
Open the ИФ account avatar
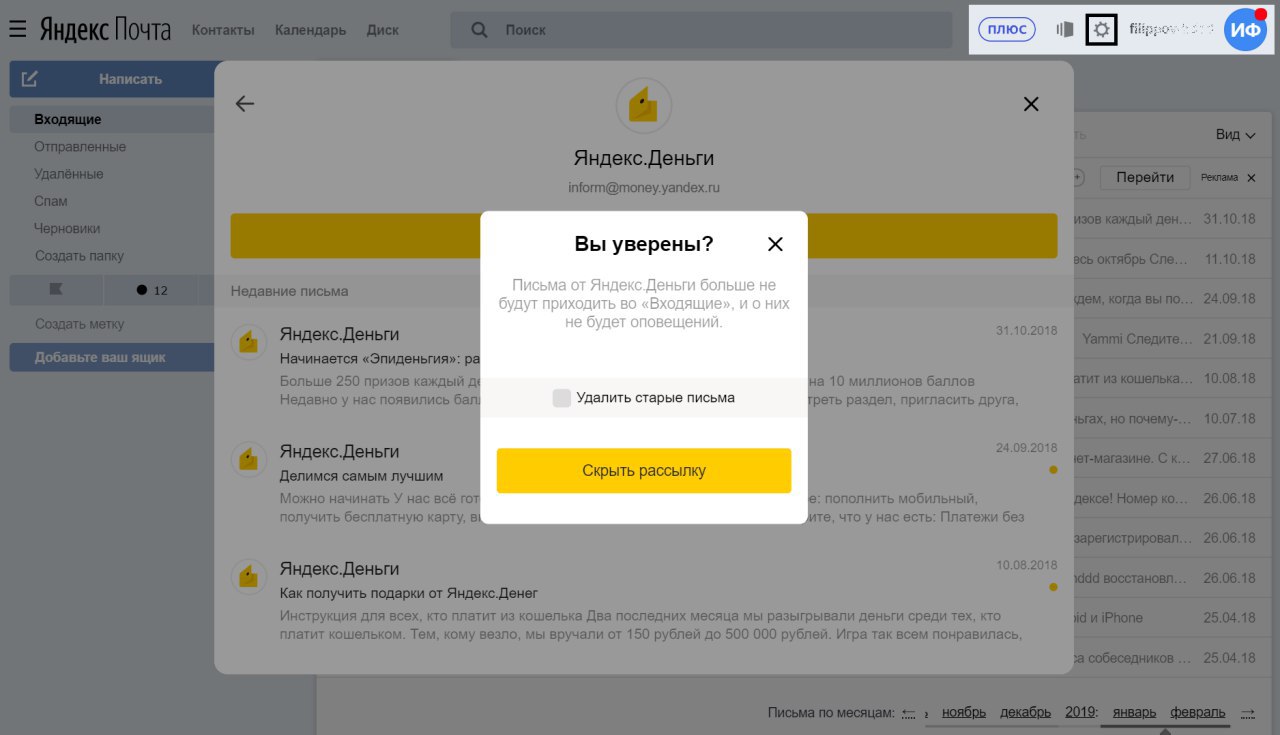pos(1245,30)
